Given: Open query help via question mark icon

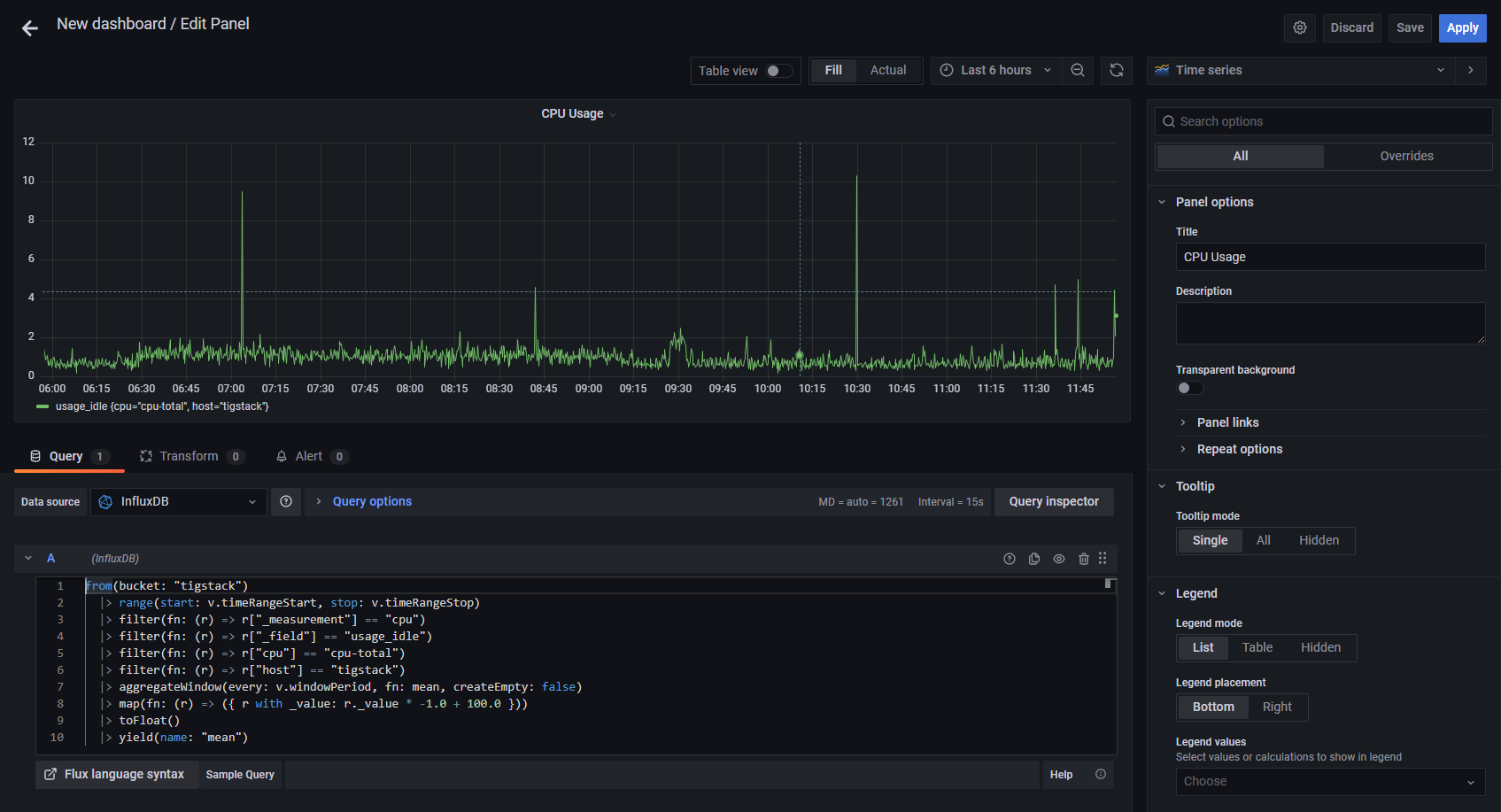Looking at the screenshot, I should (x=1009, y=558).
